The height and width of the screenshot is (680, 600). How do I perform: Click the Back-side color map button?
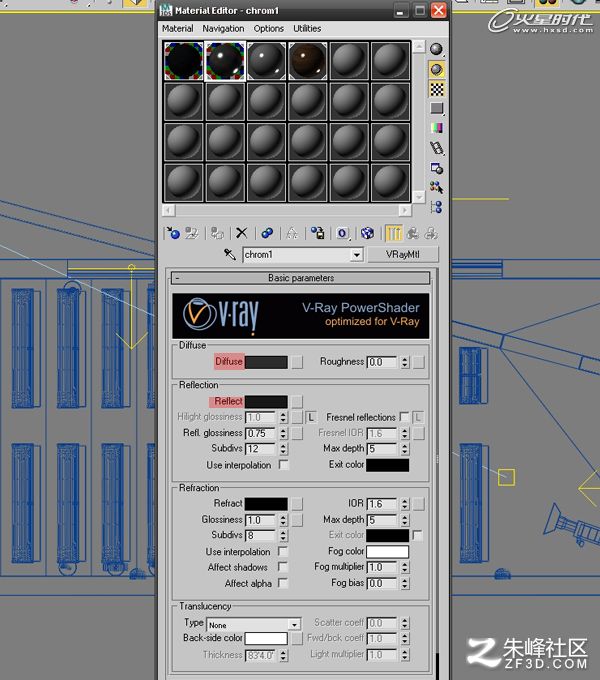(x=297, y=638)
